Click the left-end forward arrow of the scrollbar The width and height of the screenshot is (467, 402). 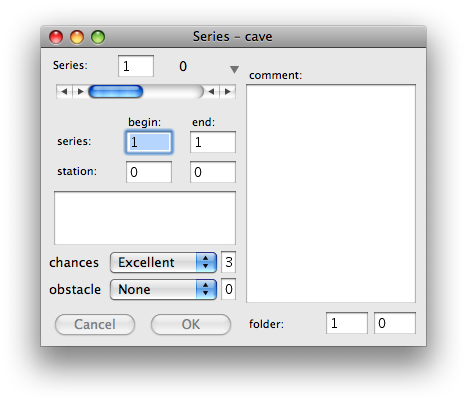[80, 91]
